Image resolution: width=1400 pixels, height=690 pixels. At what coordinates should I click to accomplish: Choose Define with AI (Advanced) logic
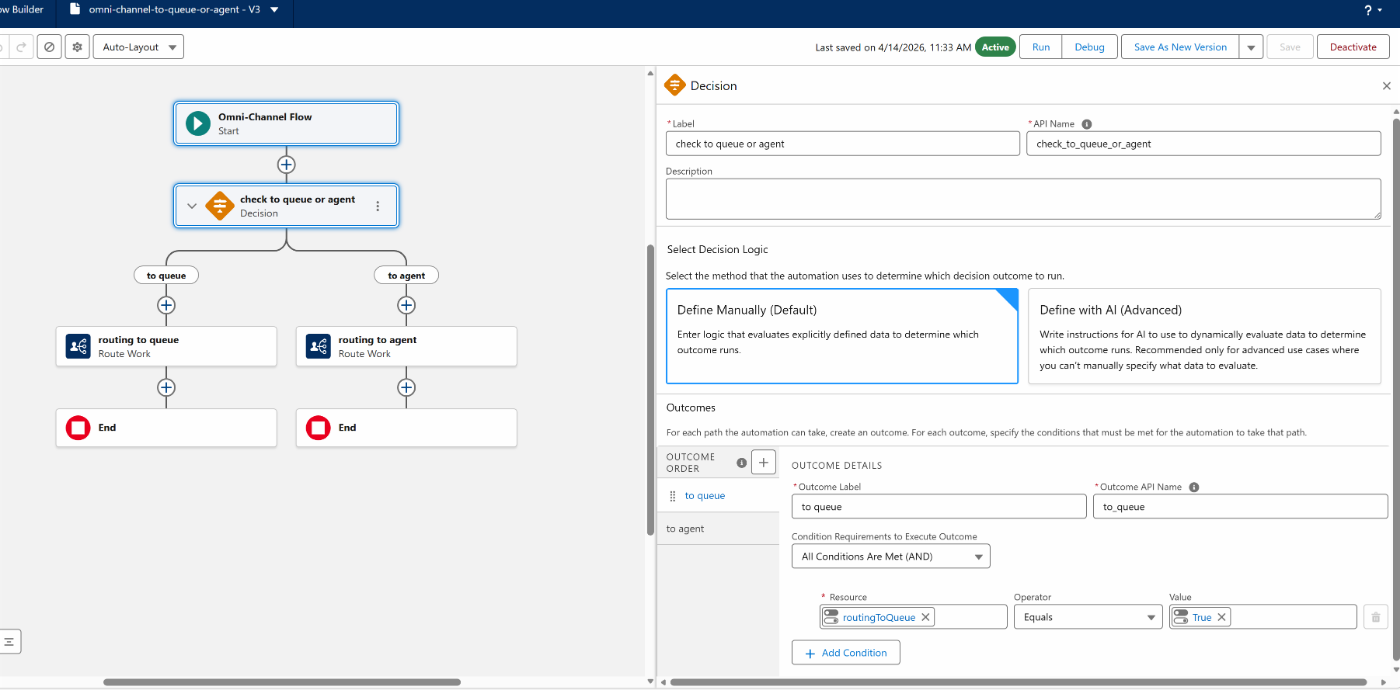pyautogui.click(x=1204, y=336)
